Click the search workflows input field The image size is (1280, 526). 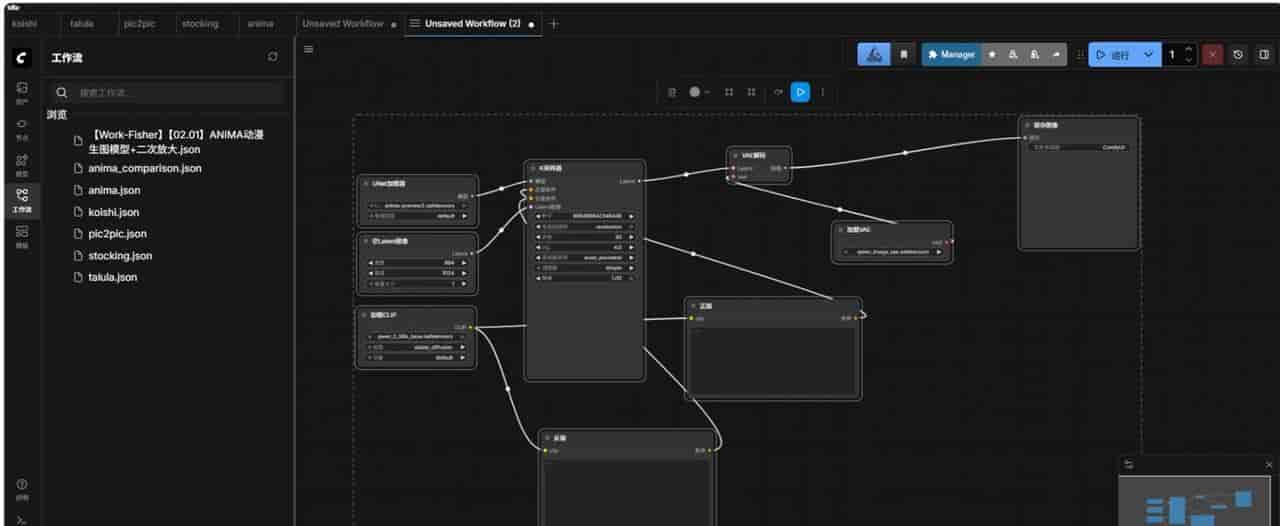(x=166, y=93)
